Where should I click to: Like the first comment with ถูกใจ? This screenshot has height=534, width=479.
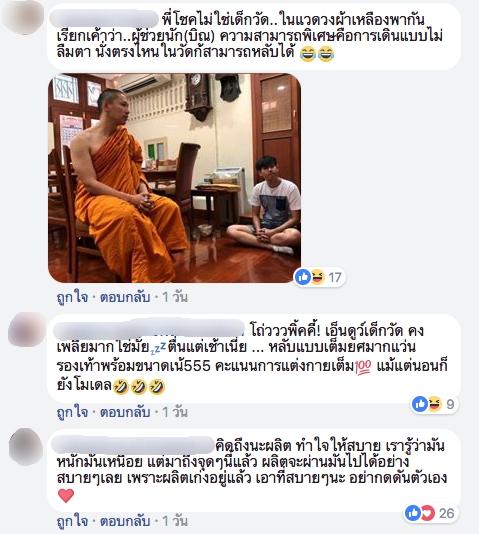pyautogui.click(x=72, y=297)
